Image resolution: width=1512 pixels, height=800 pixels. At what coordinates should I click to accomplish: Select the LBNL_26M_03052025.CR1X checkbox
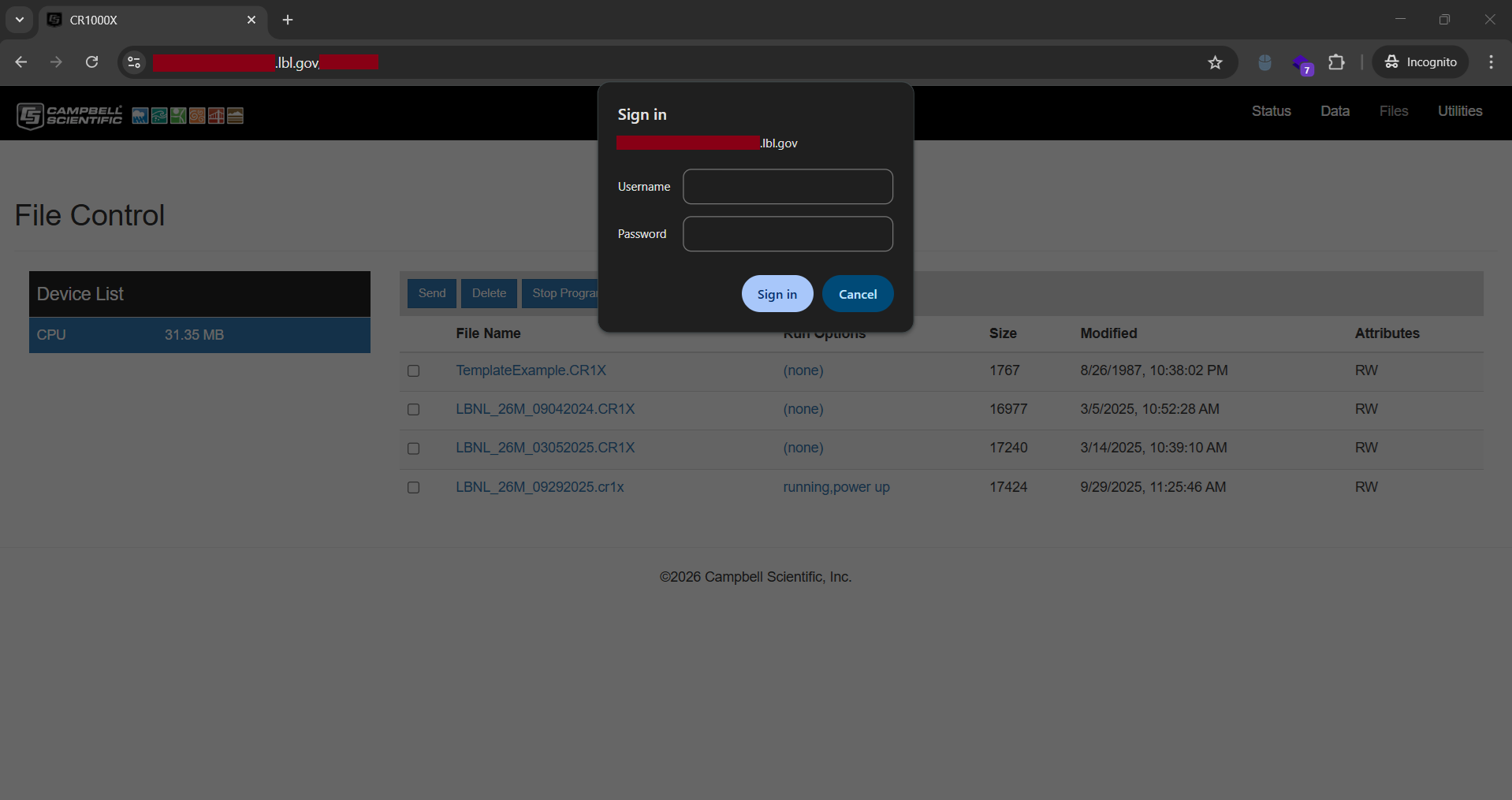(x=413, y=448)
